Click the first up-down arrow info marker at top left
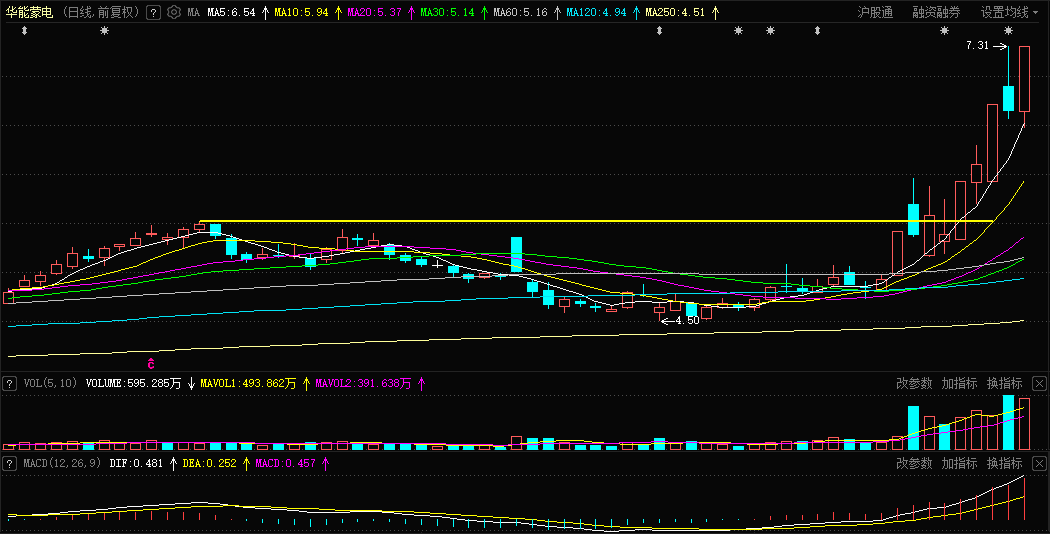This screenshot has height=534, width=1050. 25,31
